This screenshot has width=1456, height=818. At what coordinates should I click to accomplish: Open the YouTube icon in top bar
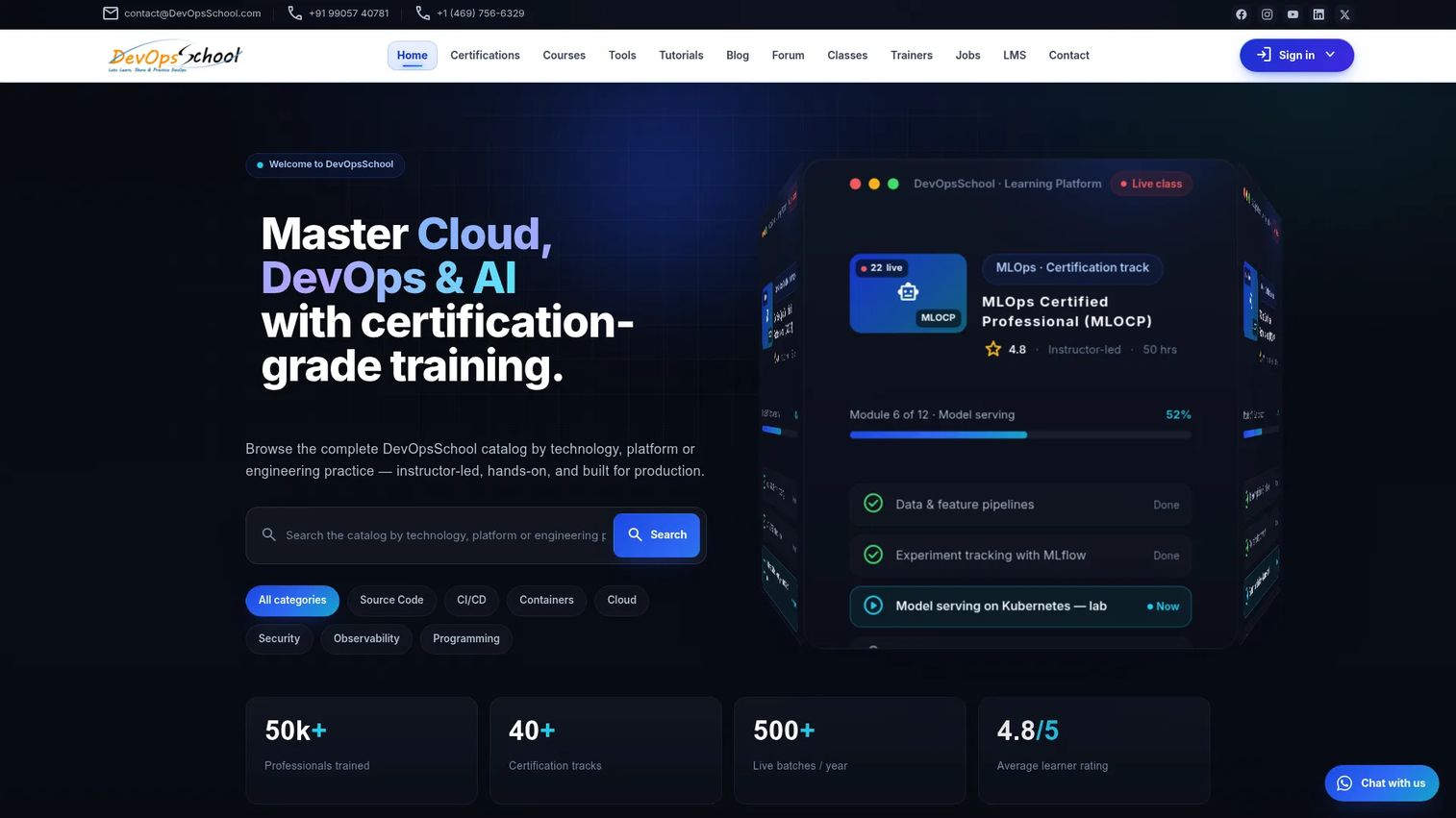coord(1293,14)
